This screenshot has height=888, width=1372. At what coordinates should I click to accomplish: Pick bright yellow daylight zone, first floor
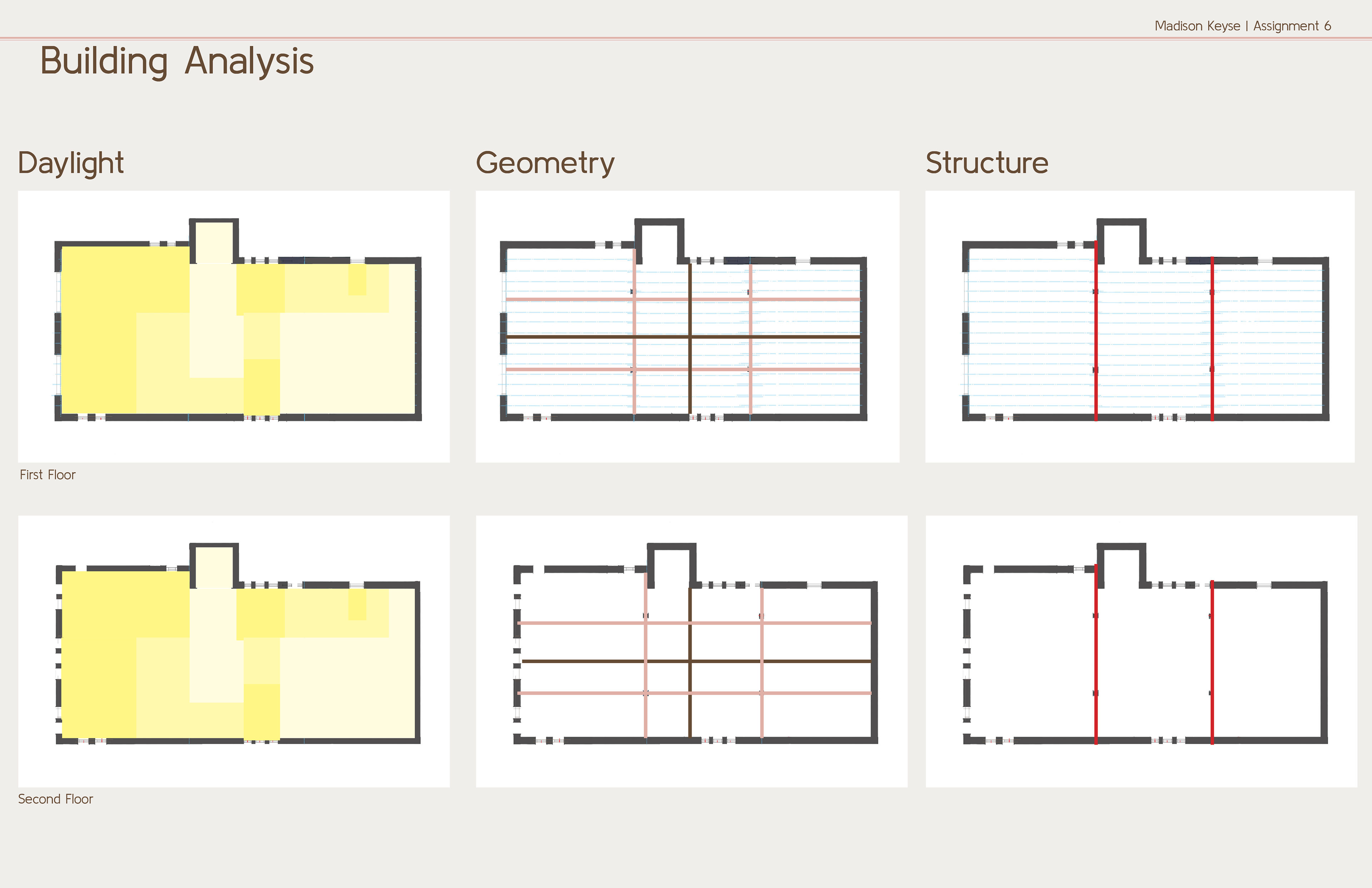pyautogui.click(x=98, y=329)
